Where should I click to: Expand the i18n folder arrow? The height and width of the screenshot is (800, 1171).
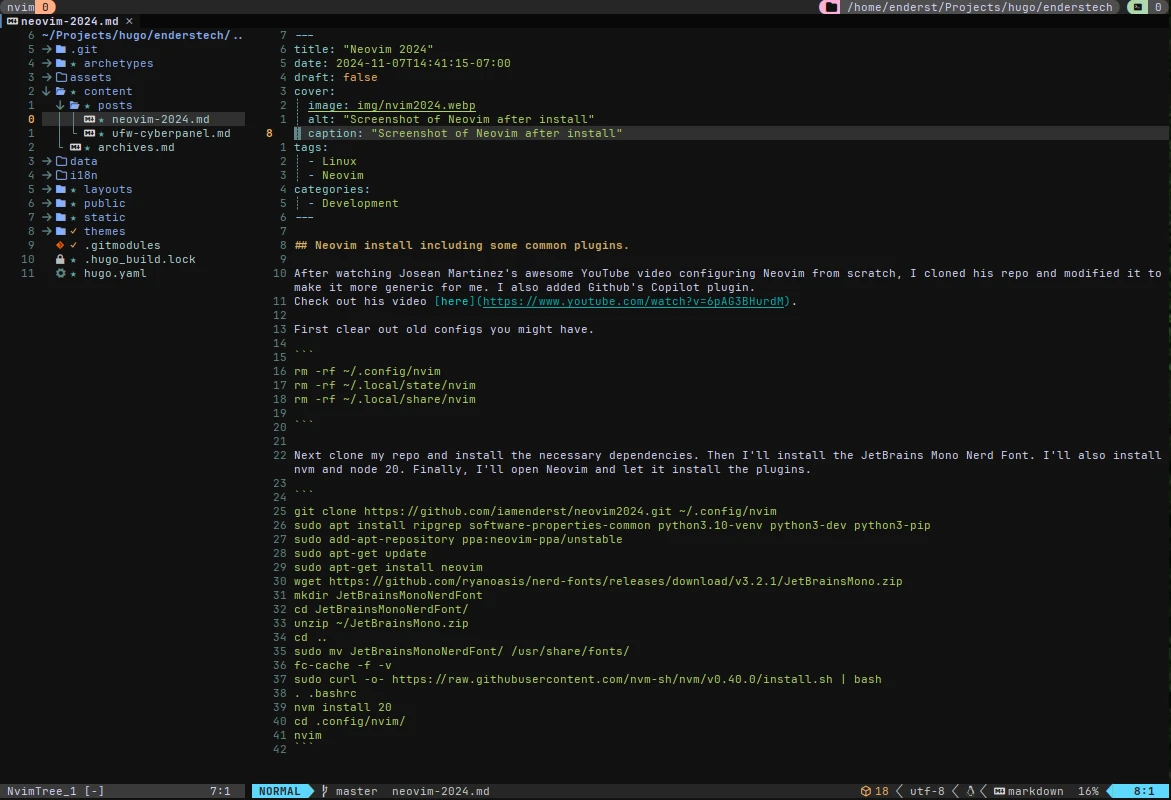click(x=46, y=176)
